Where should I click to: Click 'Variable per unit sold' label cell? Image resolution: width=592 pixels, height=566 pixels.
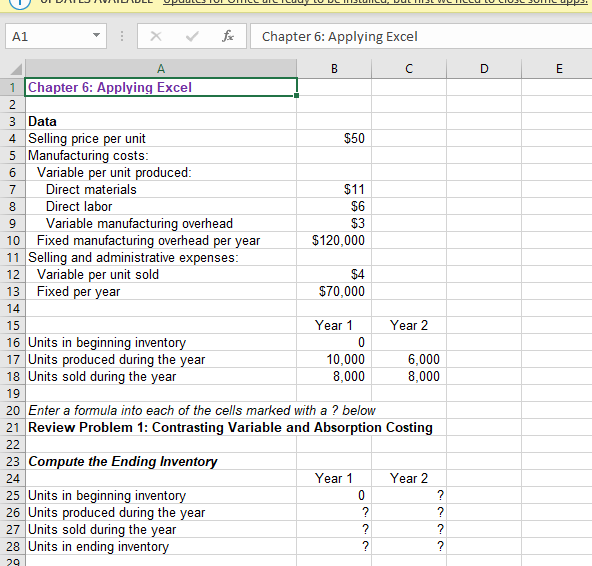(x=161, y=274)
